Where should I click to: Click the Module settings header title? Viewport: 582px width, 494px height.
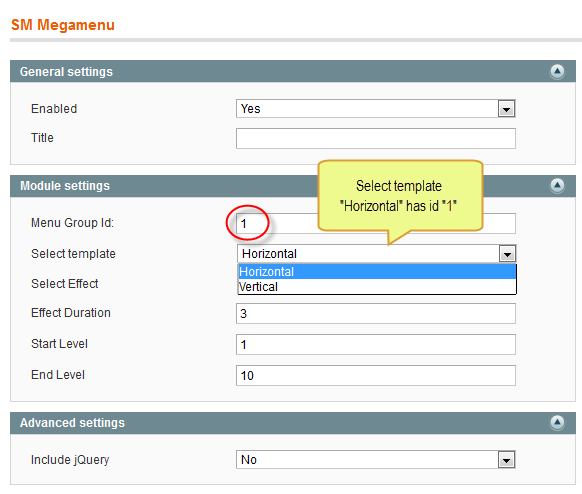(65, 186)
